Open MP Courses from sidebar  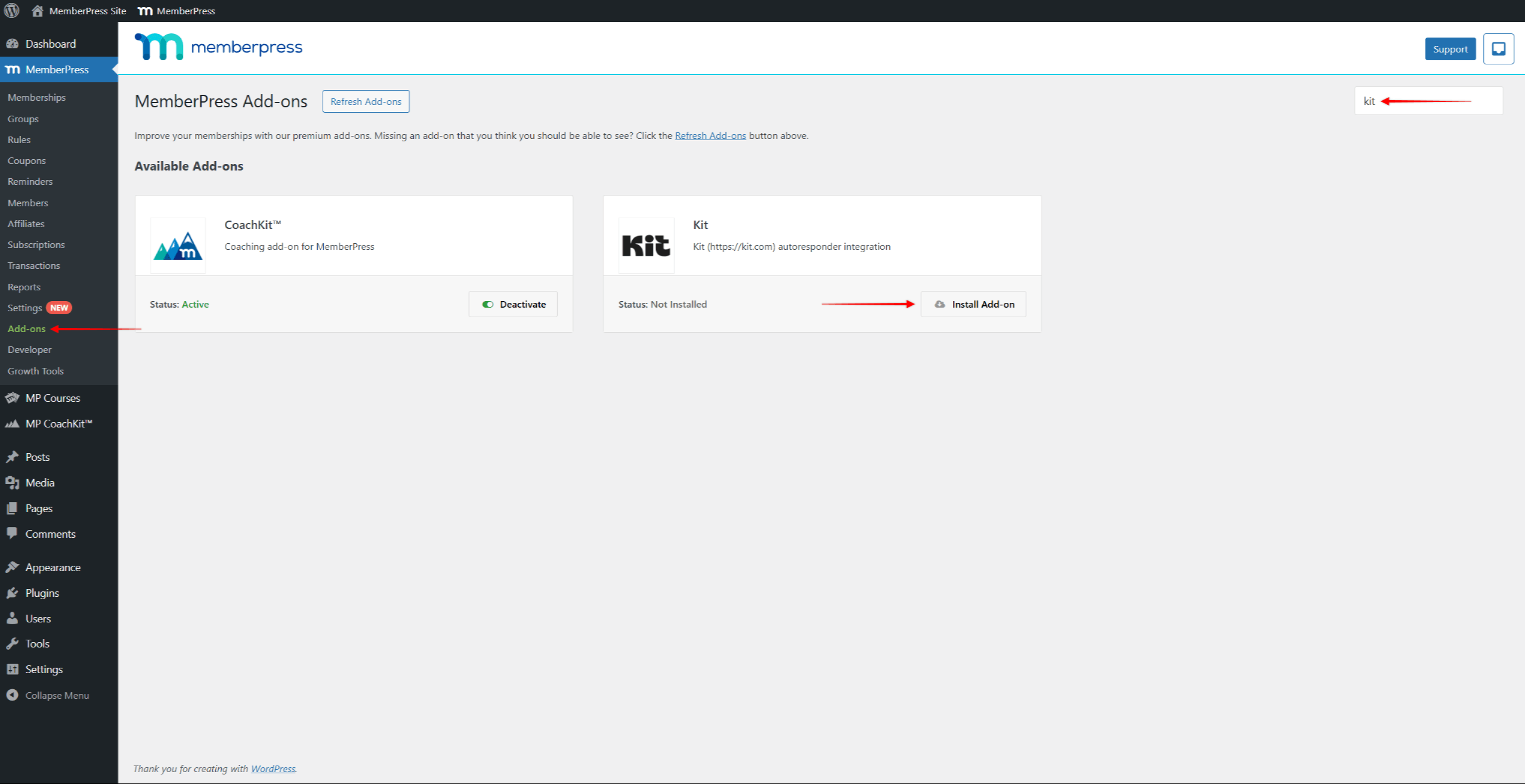coord(52,398)
